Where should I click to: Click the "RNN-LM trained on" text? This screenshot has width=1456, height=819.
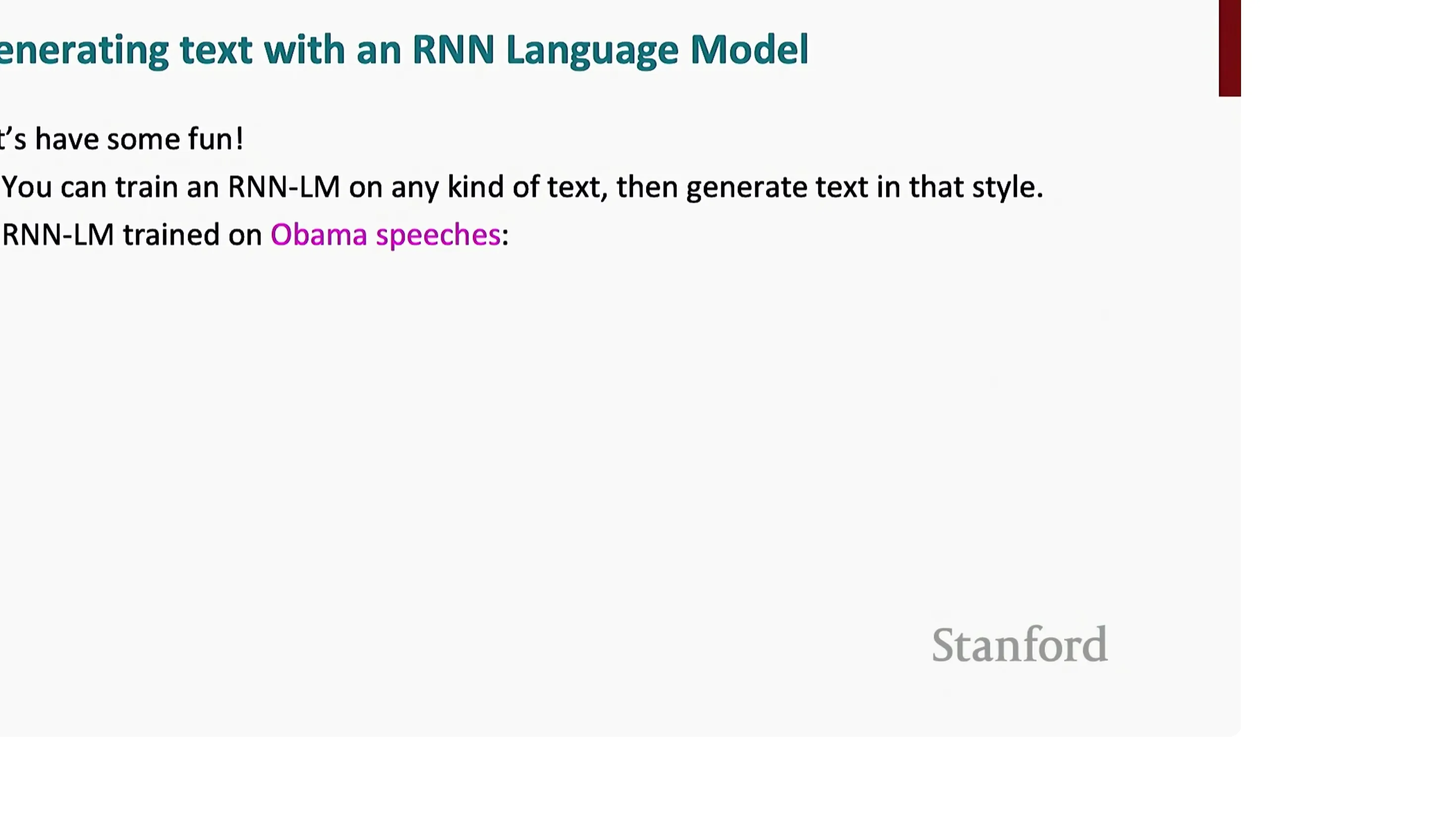point(132,235)
